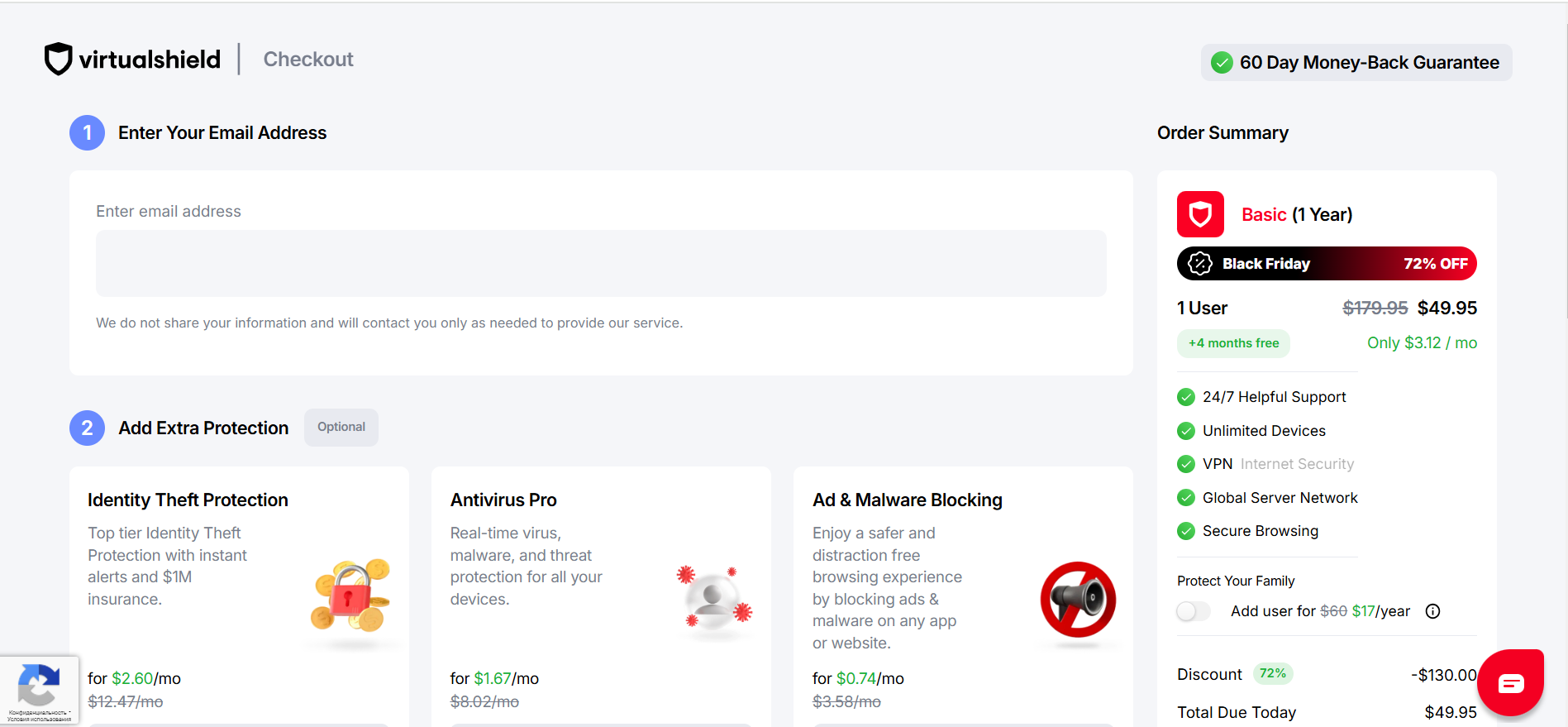This screenshot has width=1568, height=727.
Task: Click the Ad blocking megaphone illustration
Action: [x=1078, y=600]
